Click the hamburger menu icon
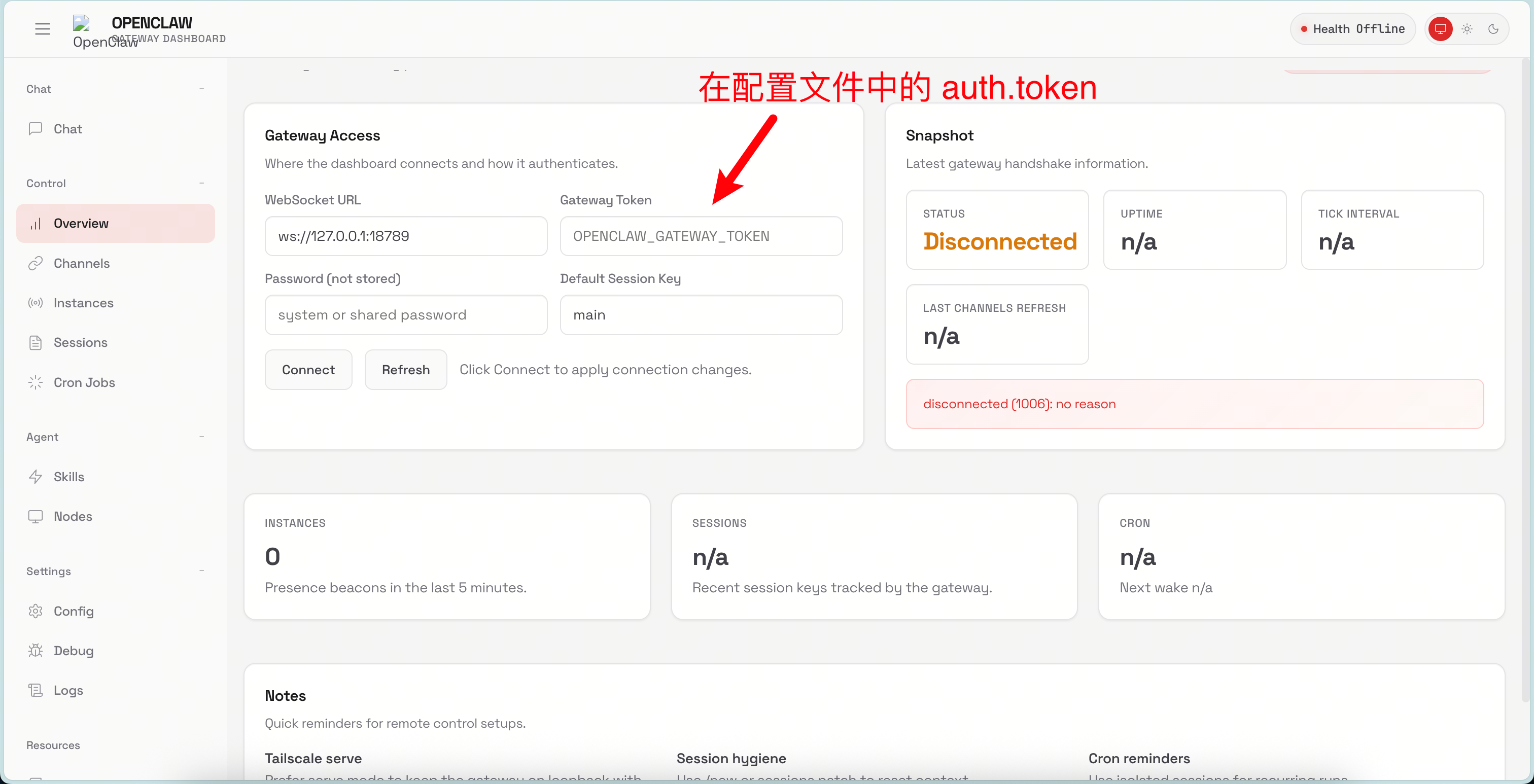The image size is (1534, 784). tap(42, 28)
